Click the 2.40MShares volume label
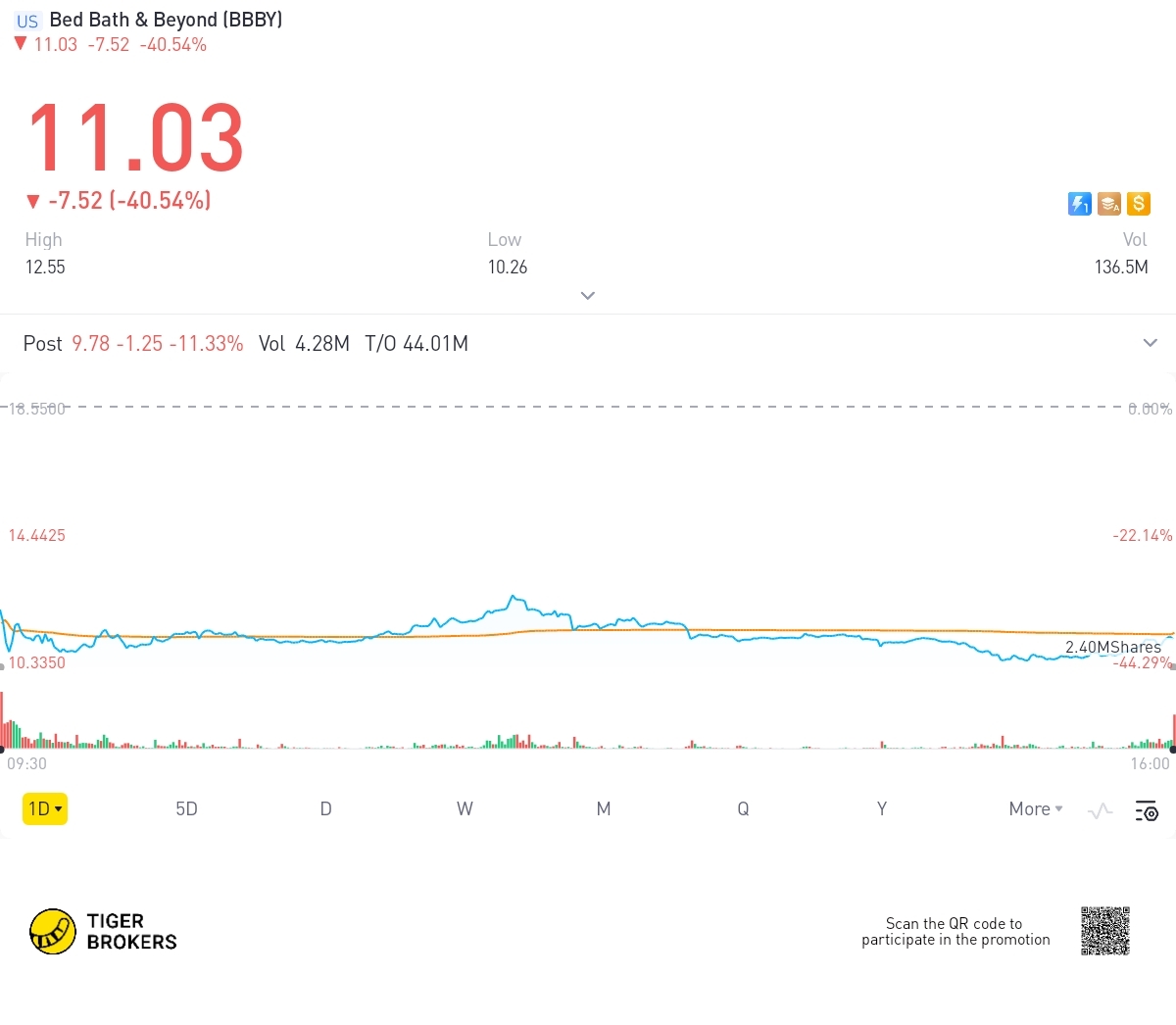The height and width of the screenshot is (1025, 1176). 1112,647
